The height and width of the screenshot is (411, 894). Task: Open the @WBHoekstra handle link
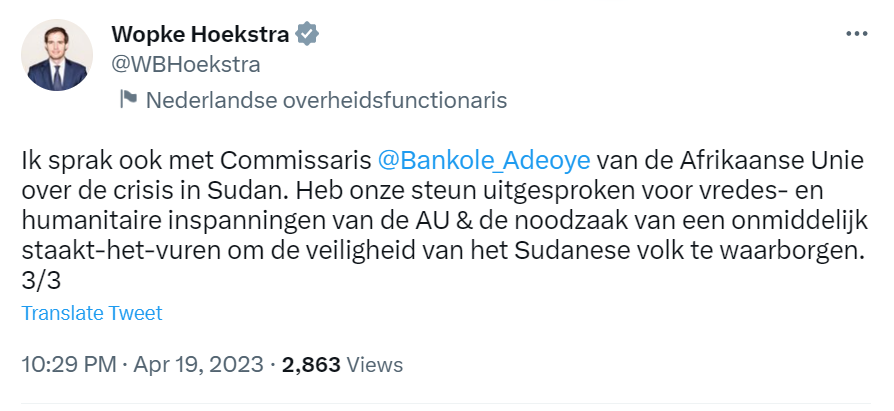point(186,65)
